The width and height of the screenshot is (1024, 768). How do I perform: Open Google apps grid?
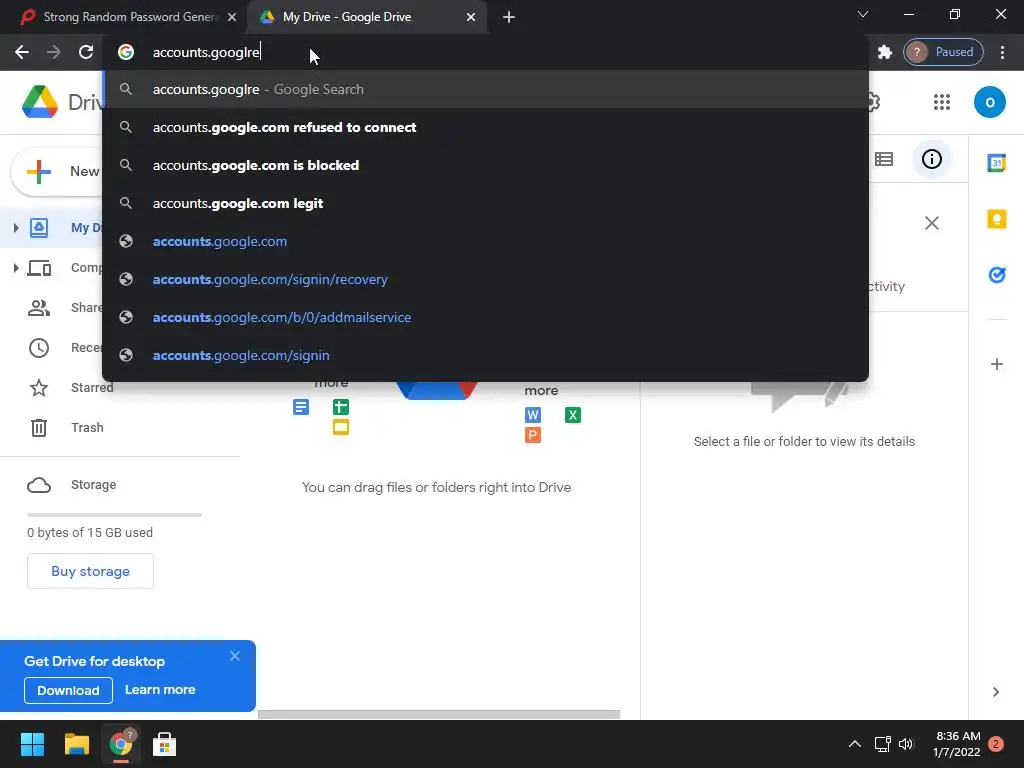(x=942, y=102)
